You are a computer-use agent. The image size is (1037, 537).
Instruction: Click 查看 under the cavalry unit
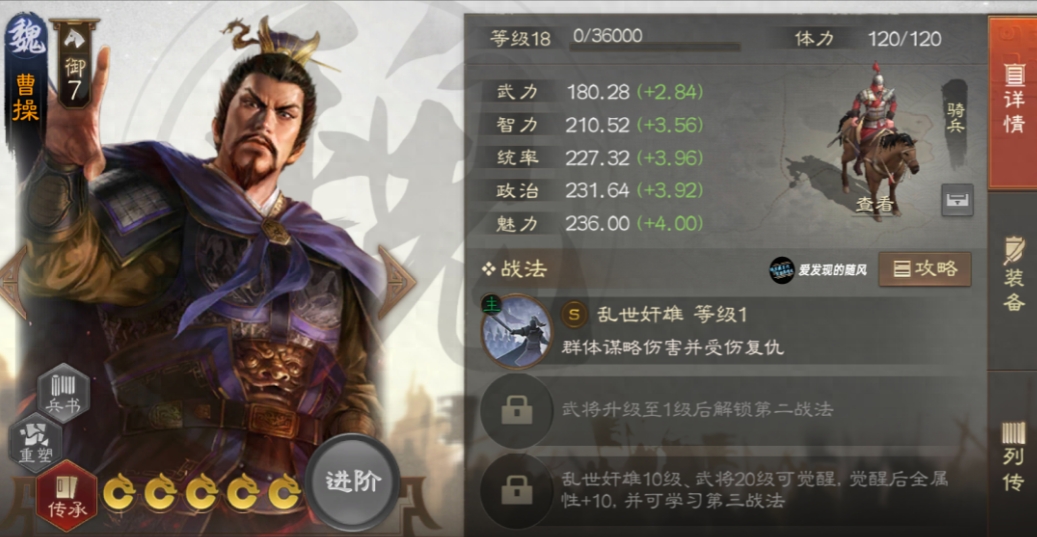pos(875,205)
